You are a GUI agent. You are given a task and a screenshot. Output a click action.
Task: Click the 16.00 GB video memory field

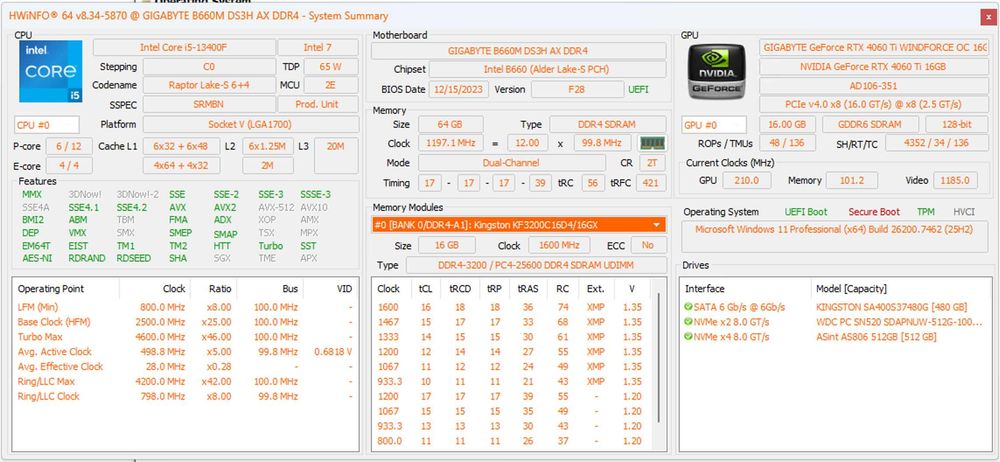tap(787, 125)
